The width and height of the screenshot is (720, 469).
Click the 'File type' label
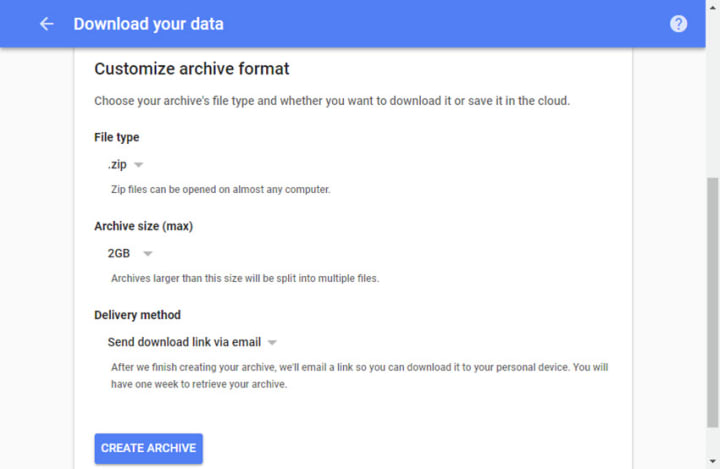tap(117, 137)
